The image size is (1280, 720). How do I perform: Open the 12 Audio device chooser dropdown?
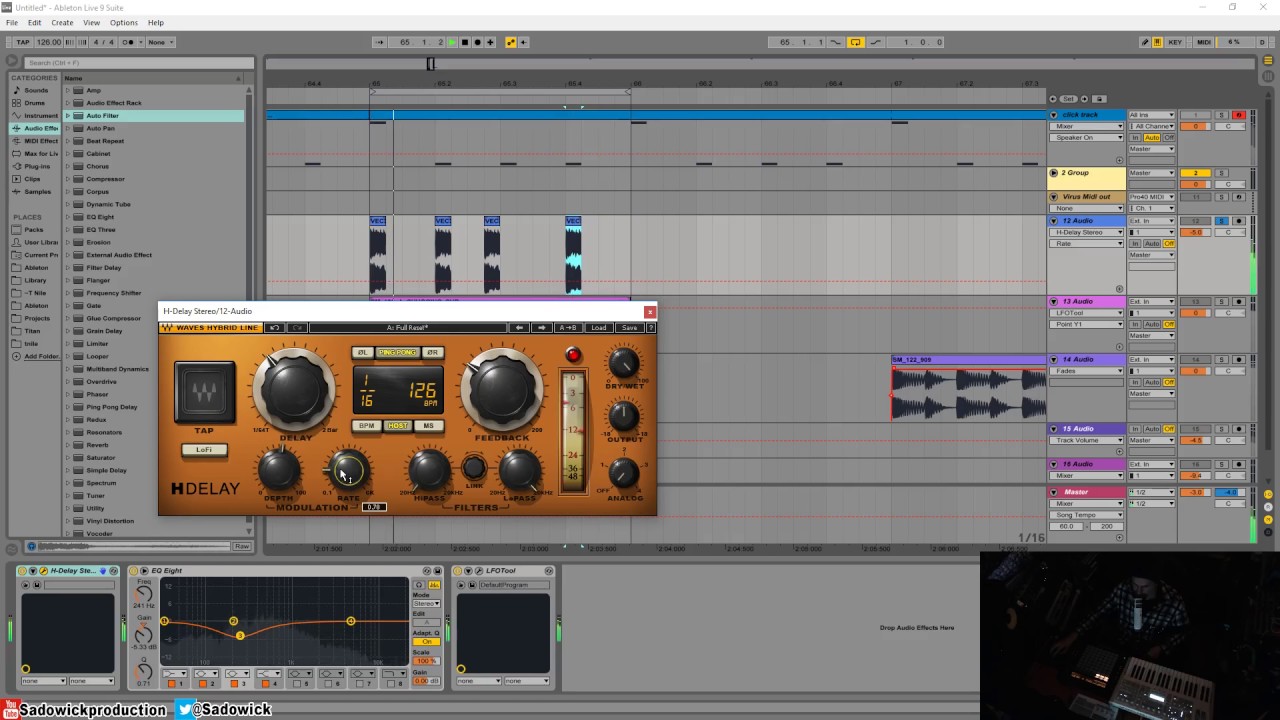pyautogui.click(x=1088, y=232)
